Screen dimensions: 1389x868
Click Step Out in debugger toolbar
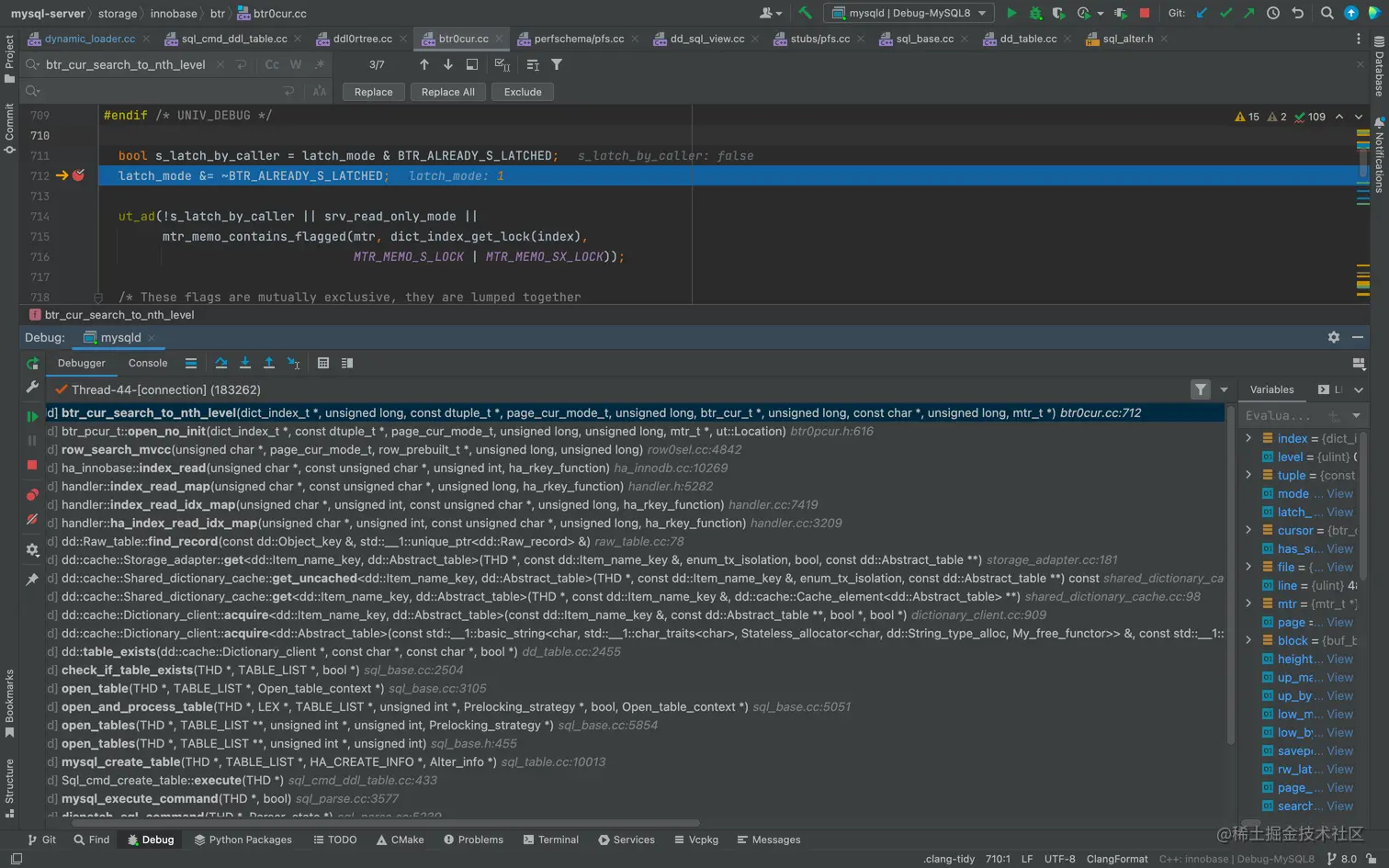pyautogui.click(x=269, y=363)
